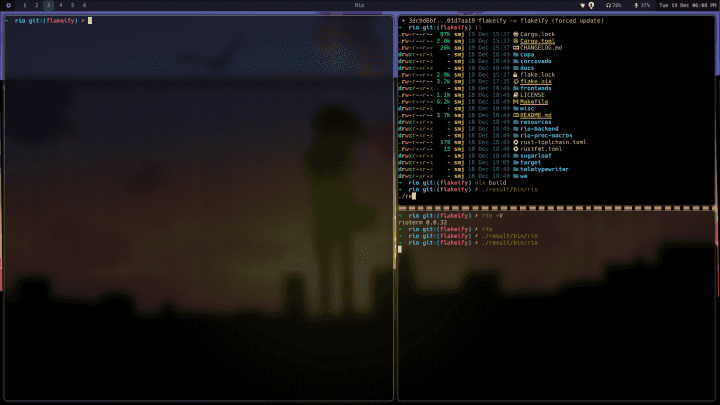Click the sugarloaf directory name

pyautogui.click(x=535, y=156)
